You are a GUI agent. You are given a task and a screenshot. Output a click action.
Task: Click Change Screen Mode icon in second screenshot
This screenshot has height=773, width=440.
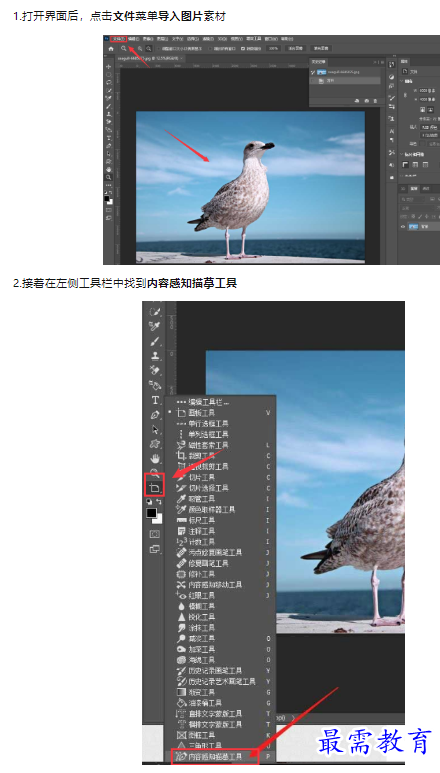point(155,549)
